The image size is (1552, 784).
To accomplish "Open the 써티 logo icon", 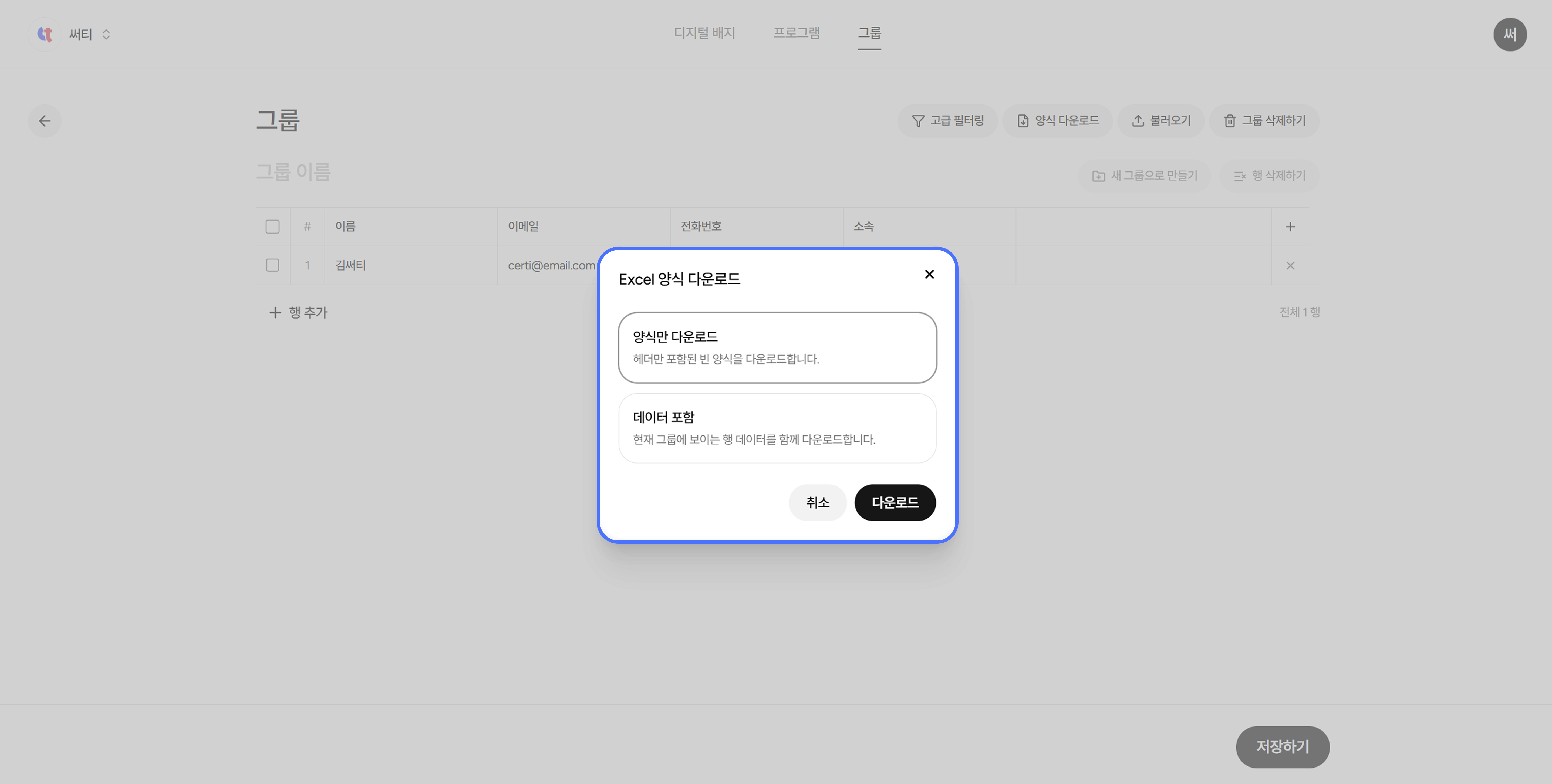I will pyautogui.click(x=45, y=34).
